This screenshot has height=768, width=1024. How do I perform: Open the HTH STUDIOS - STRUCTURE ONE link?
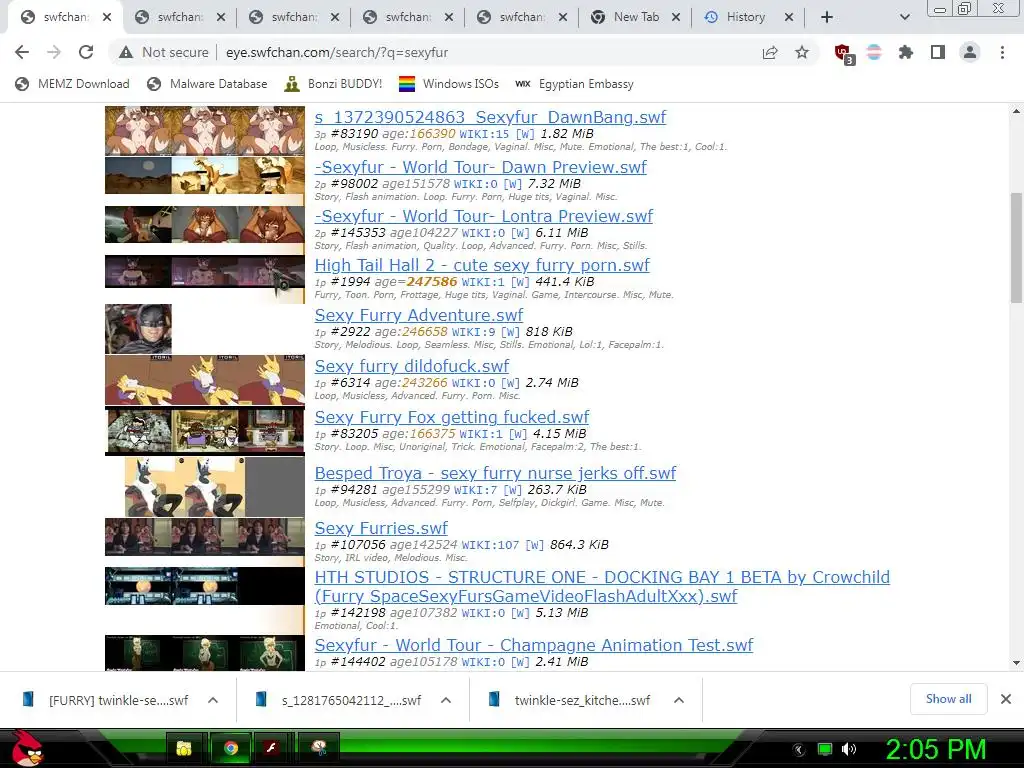pyautogui.click(x=602, y=586)
